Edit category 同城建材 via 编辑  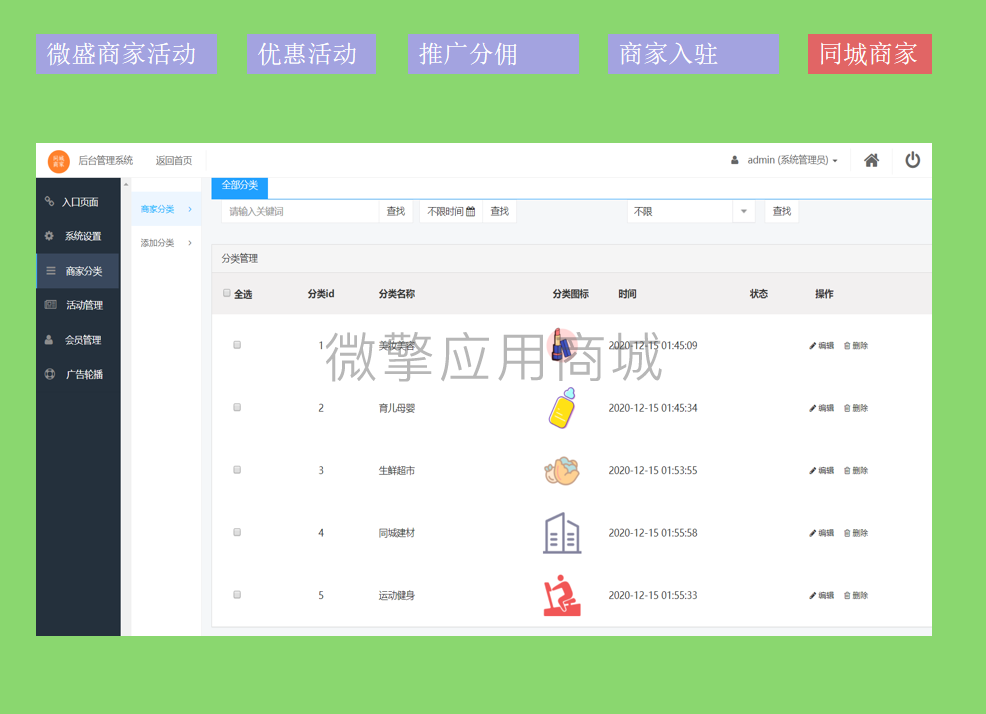(821, 533)
